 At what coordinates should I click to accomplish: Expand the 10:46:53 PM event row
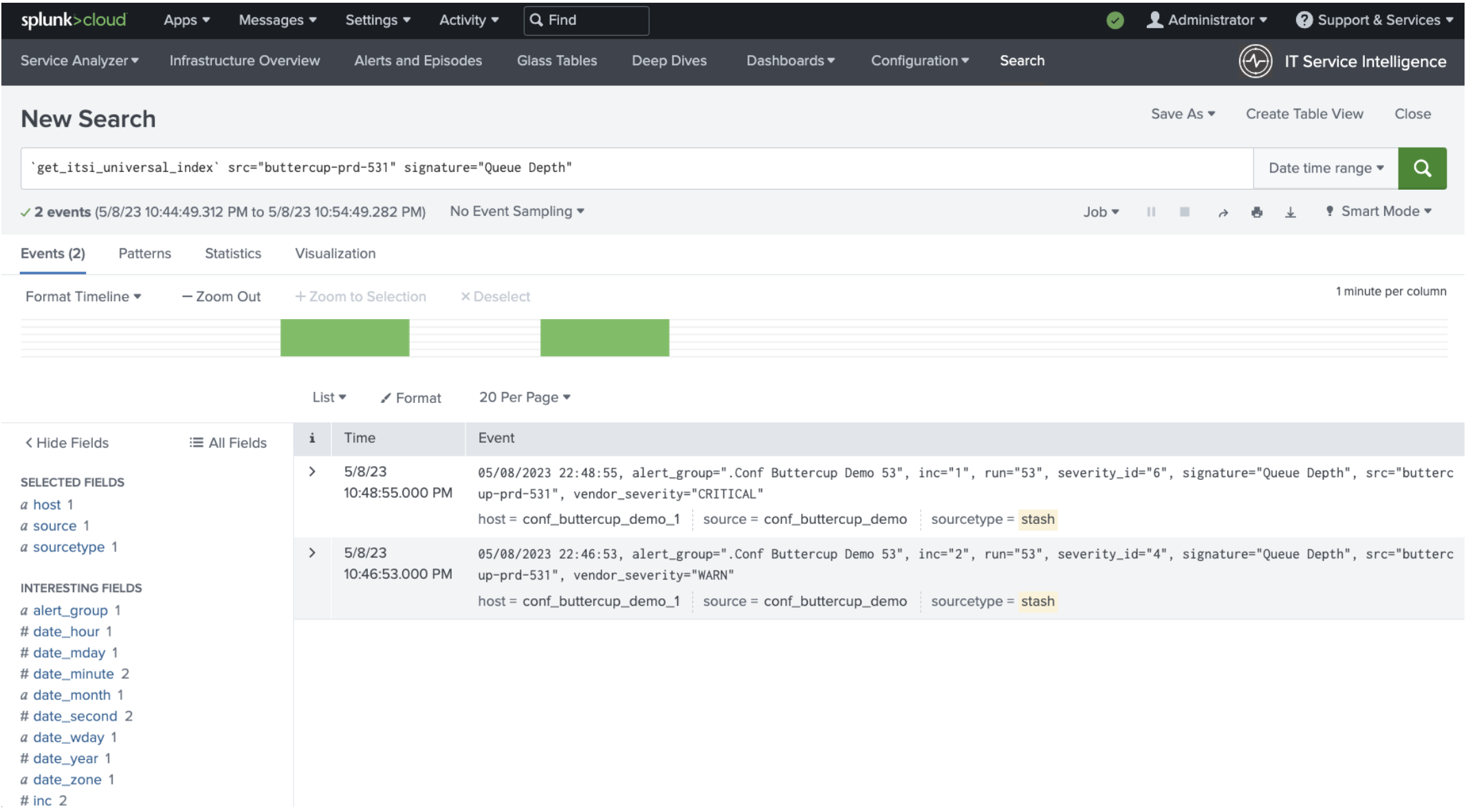(x=312, y=553)
